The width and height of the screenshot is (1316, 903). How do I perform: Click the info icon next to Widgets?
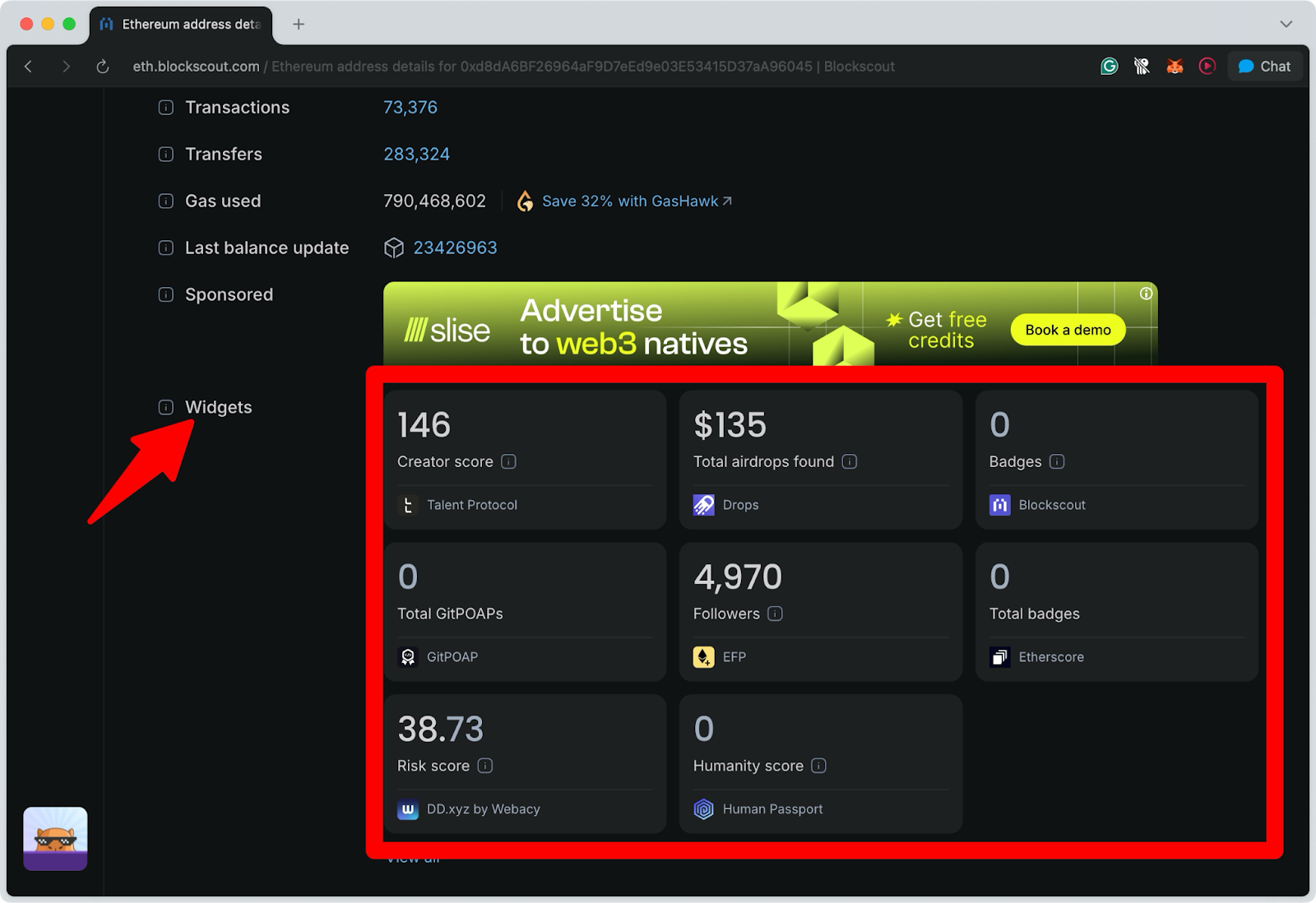(165, 406)
